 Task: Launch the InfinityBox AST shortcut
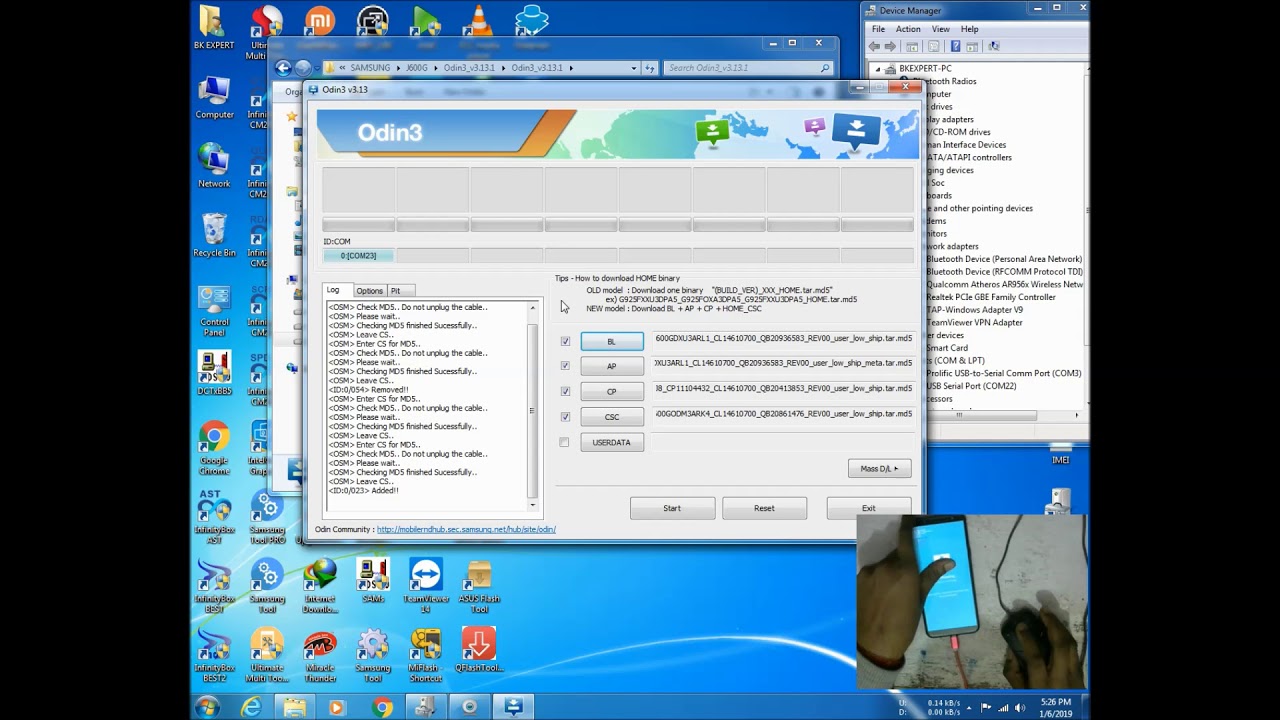(214, 516)
